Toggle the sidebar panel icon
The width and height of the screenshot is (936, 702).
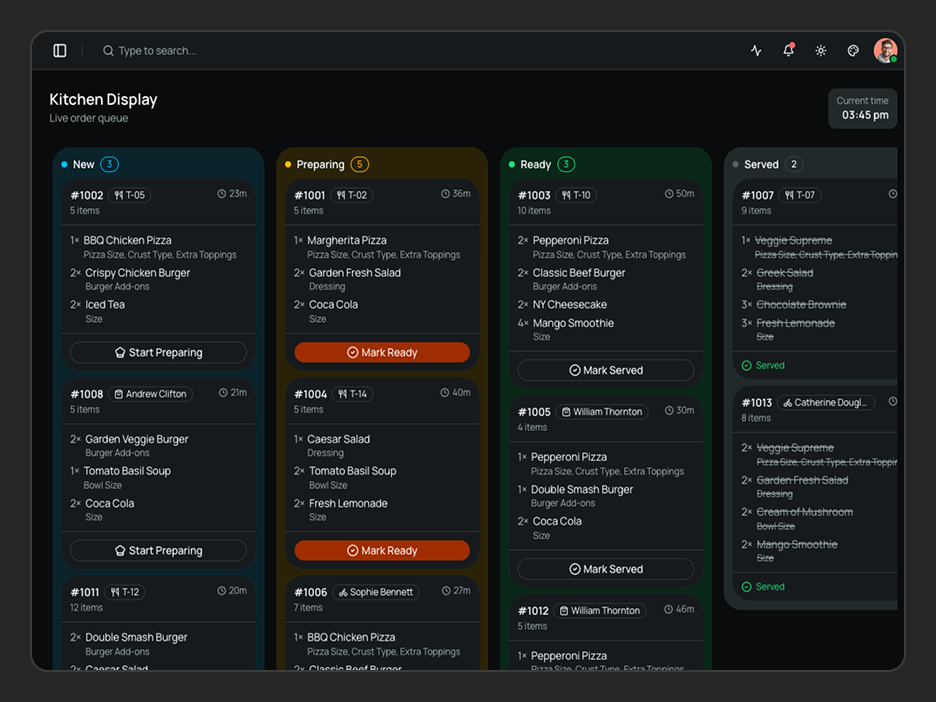point(60,51)
